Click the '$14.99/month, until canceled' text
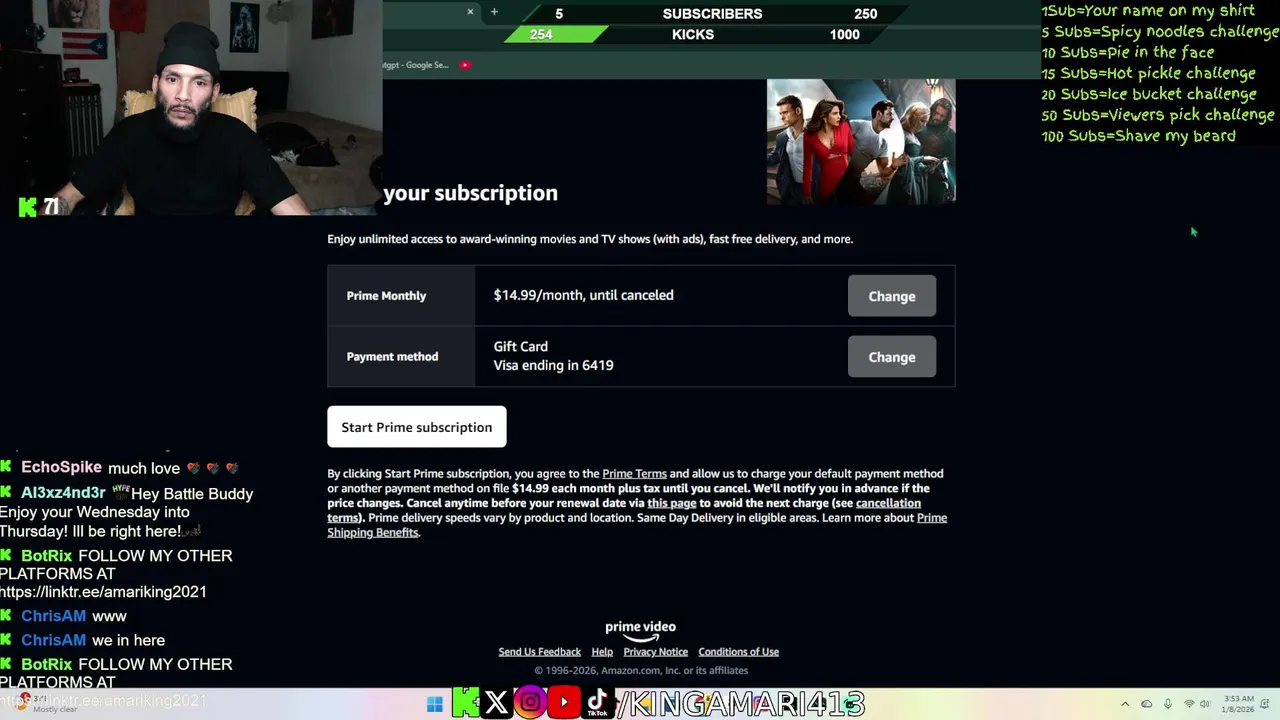 pos(583,295)
